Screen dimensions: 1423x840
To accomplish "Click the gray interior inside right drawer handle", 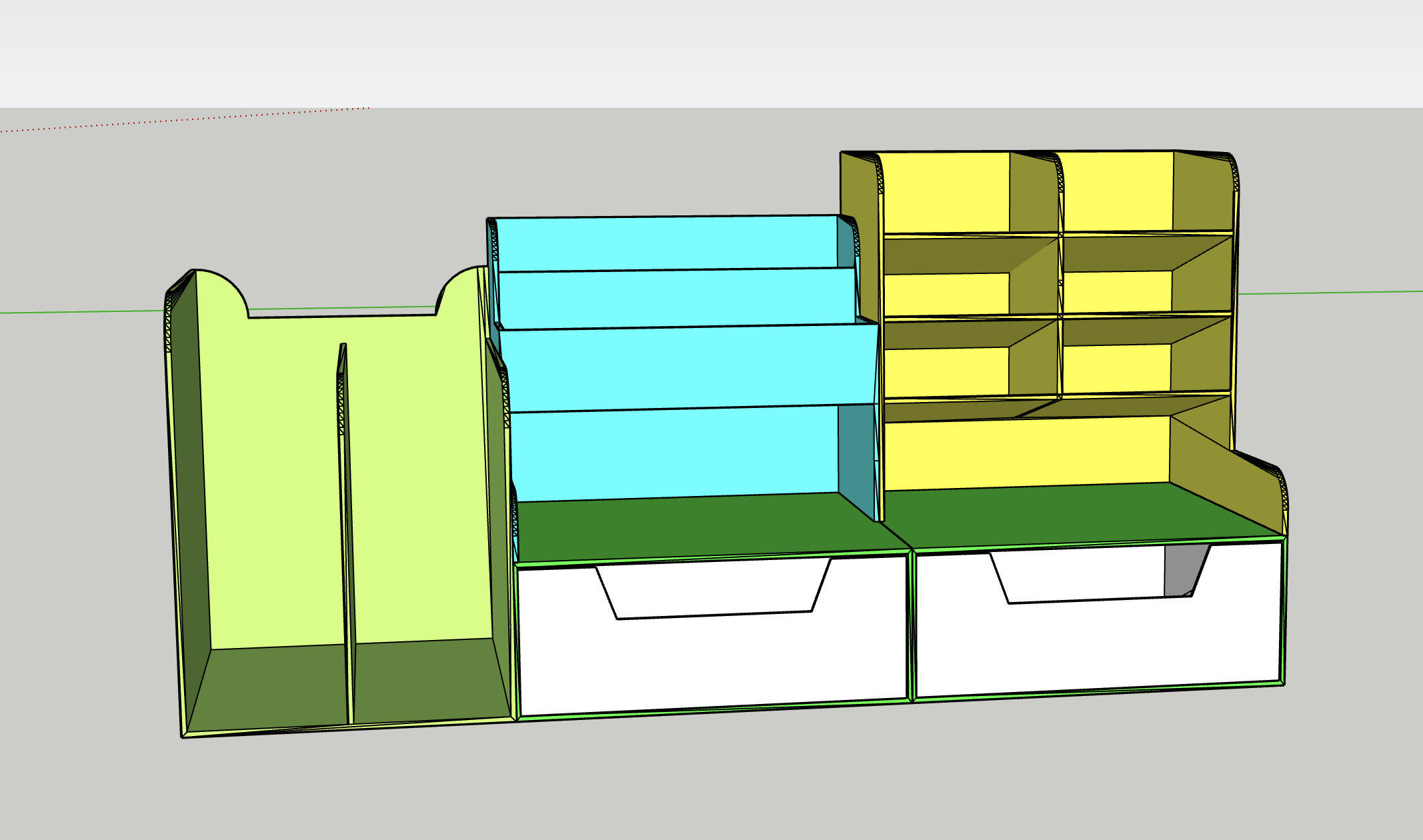I will [x=1180, y=570].
